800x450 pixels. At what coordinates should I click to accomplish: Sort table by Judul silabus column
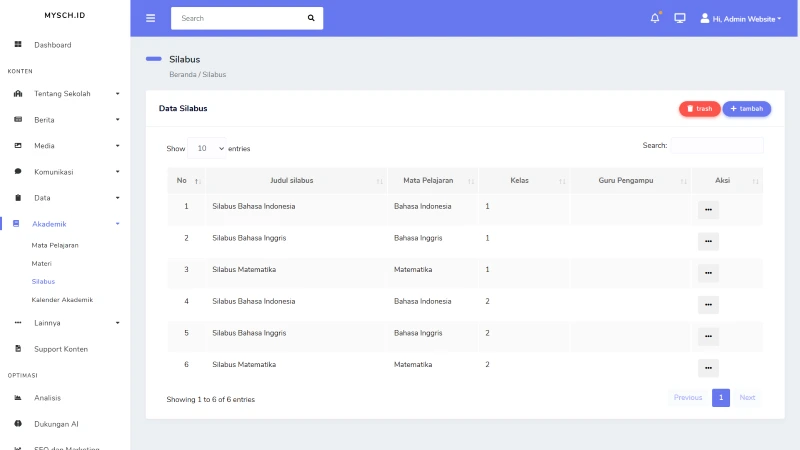tap(293, 181)
